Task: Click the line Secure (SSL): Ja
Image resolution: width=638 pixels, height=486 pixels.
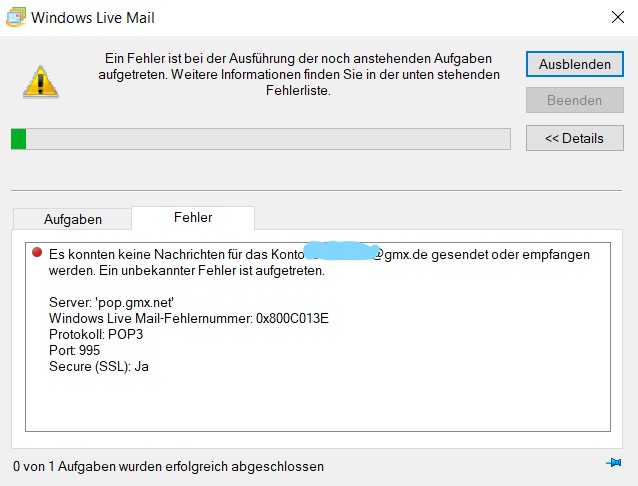Action: pos(99,366)
